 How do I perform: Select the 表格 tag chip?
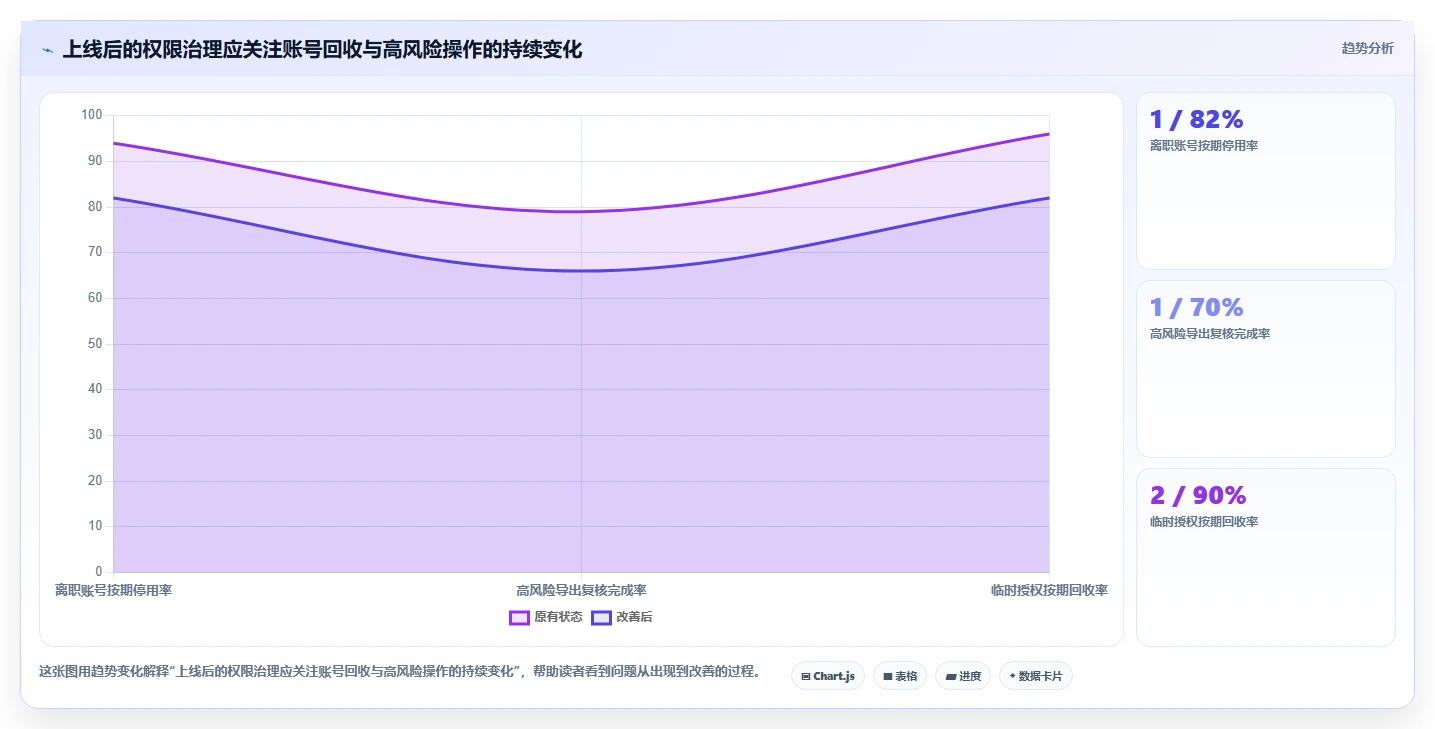900,676
